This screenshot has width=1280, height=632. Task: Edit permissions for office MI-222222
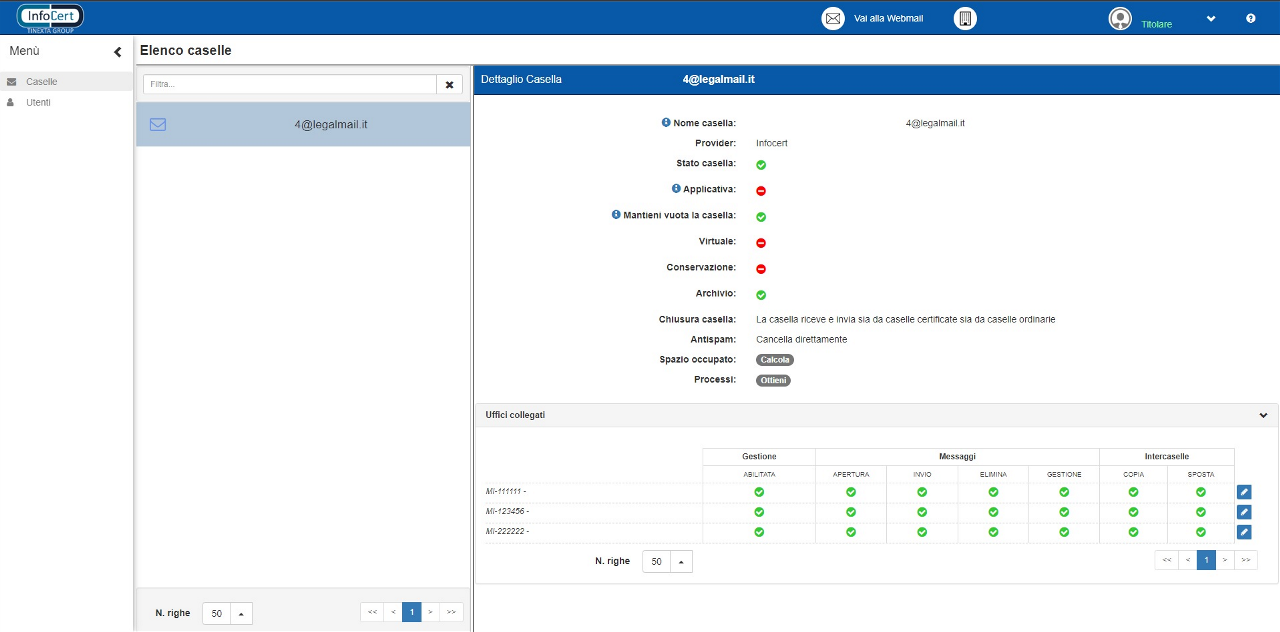click(x=1244, y=532)
